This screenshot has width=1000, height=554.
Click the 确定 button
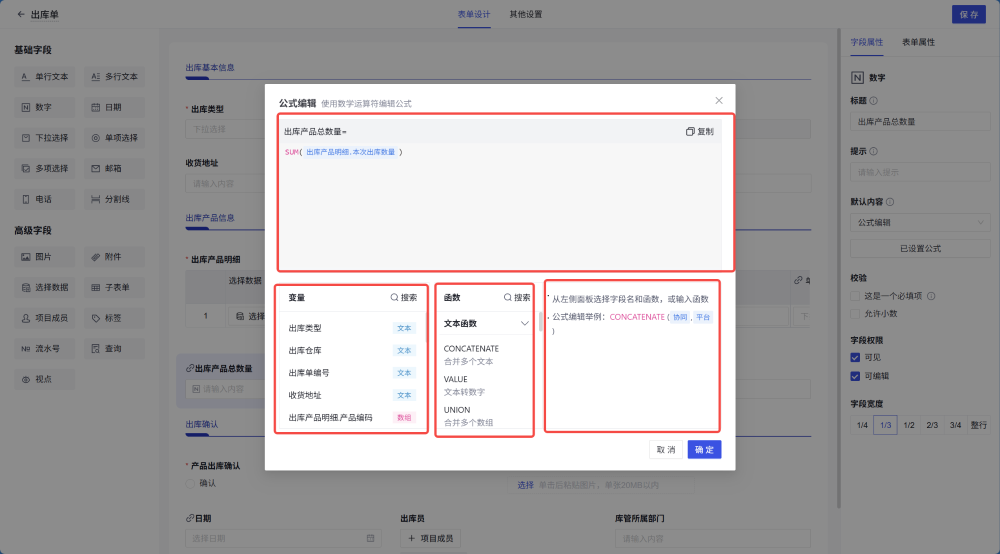tap(704, 450)
